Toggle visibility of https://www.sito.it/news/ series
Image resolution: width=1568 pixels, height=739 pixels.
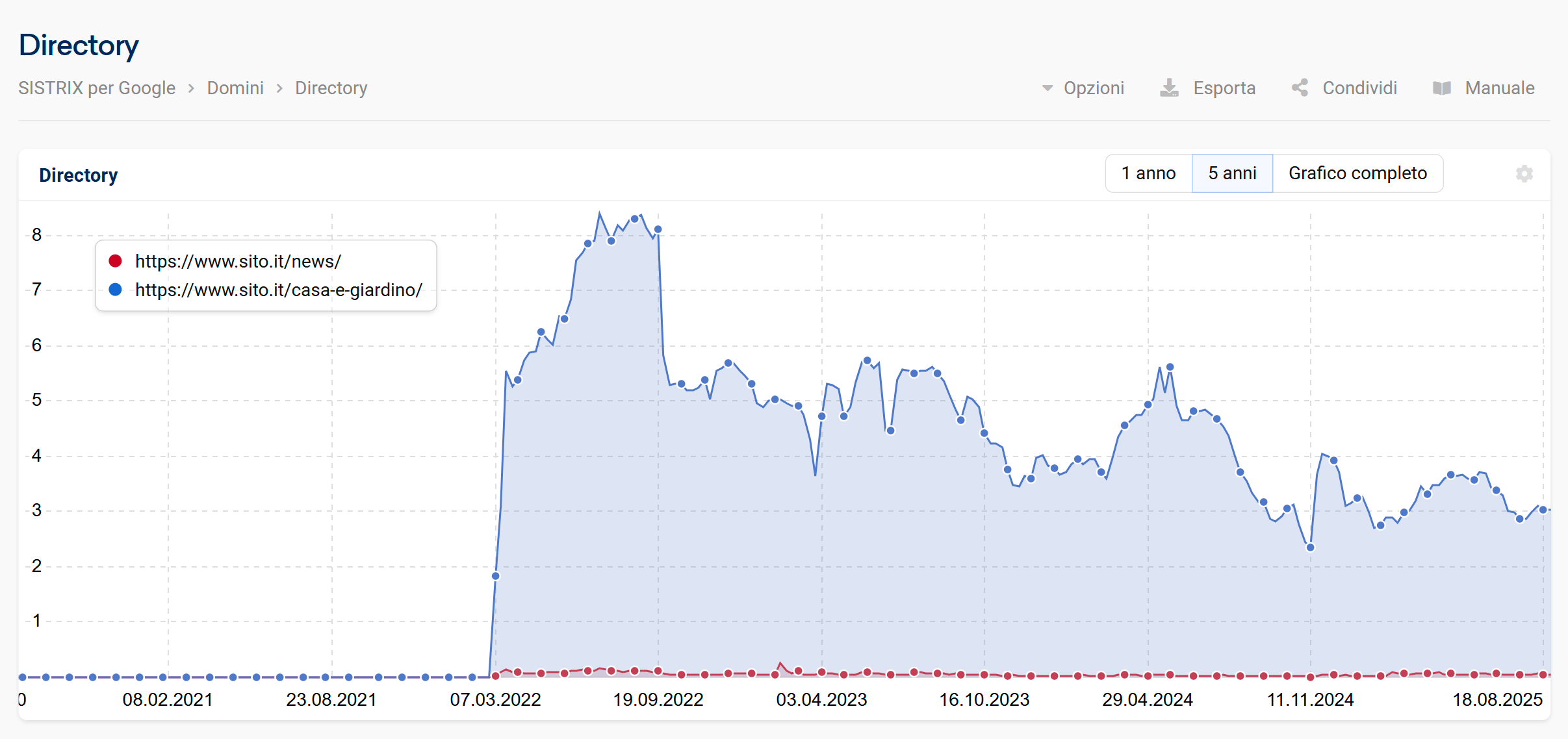point(238,261)
